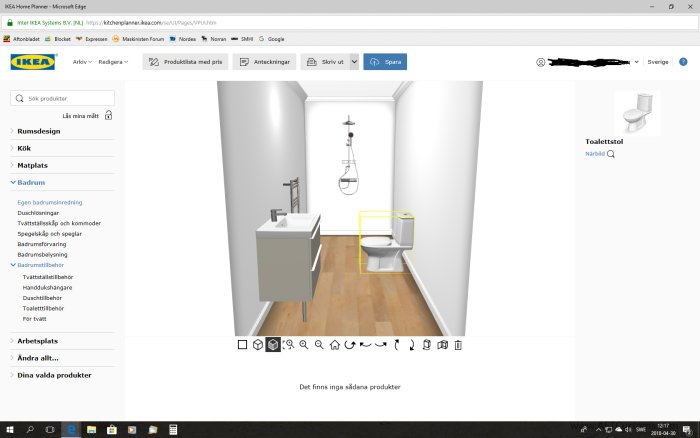Select Duschtillbehör item

coord(42,298)
